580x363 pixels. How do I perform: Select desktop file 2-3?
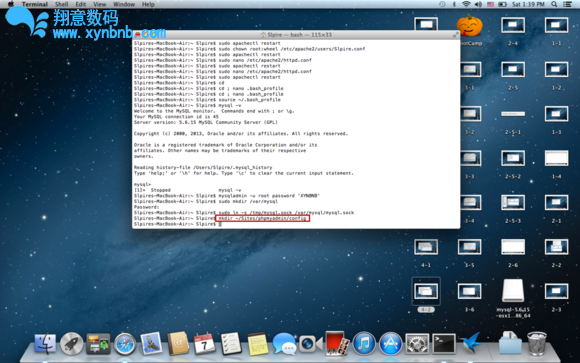coord(556,291)
